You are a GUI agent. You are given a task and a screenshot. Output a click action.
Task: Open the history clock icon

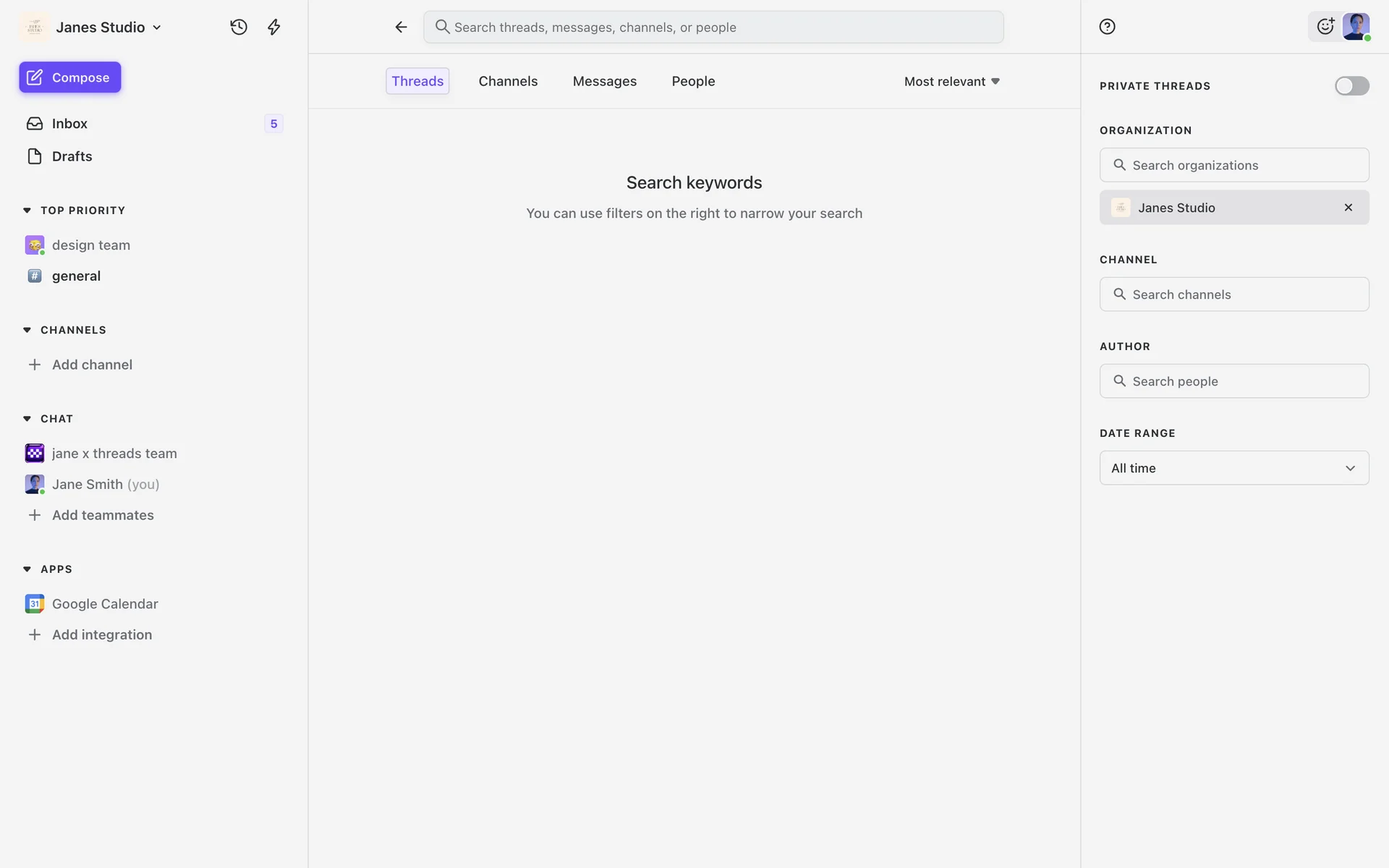(239, 27)
